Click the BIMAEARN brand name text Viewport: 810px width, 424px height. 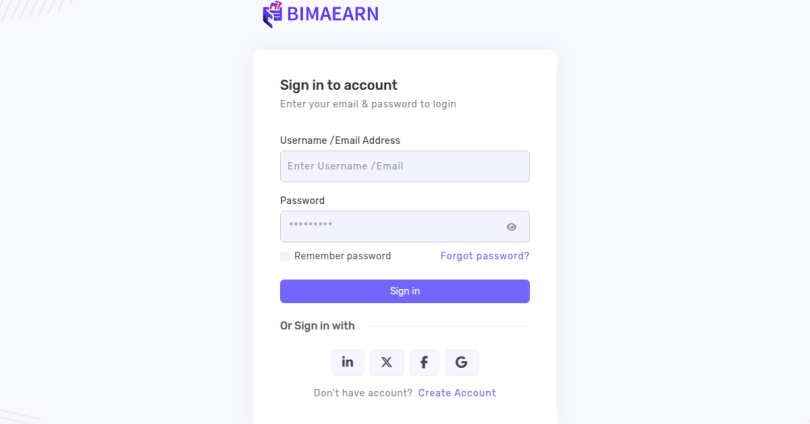333,14
